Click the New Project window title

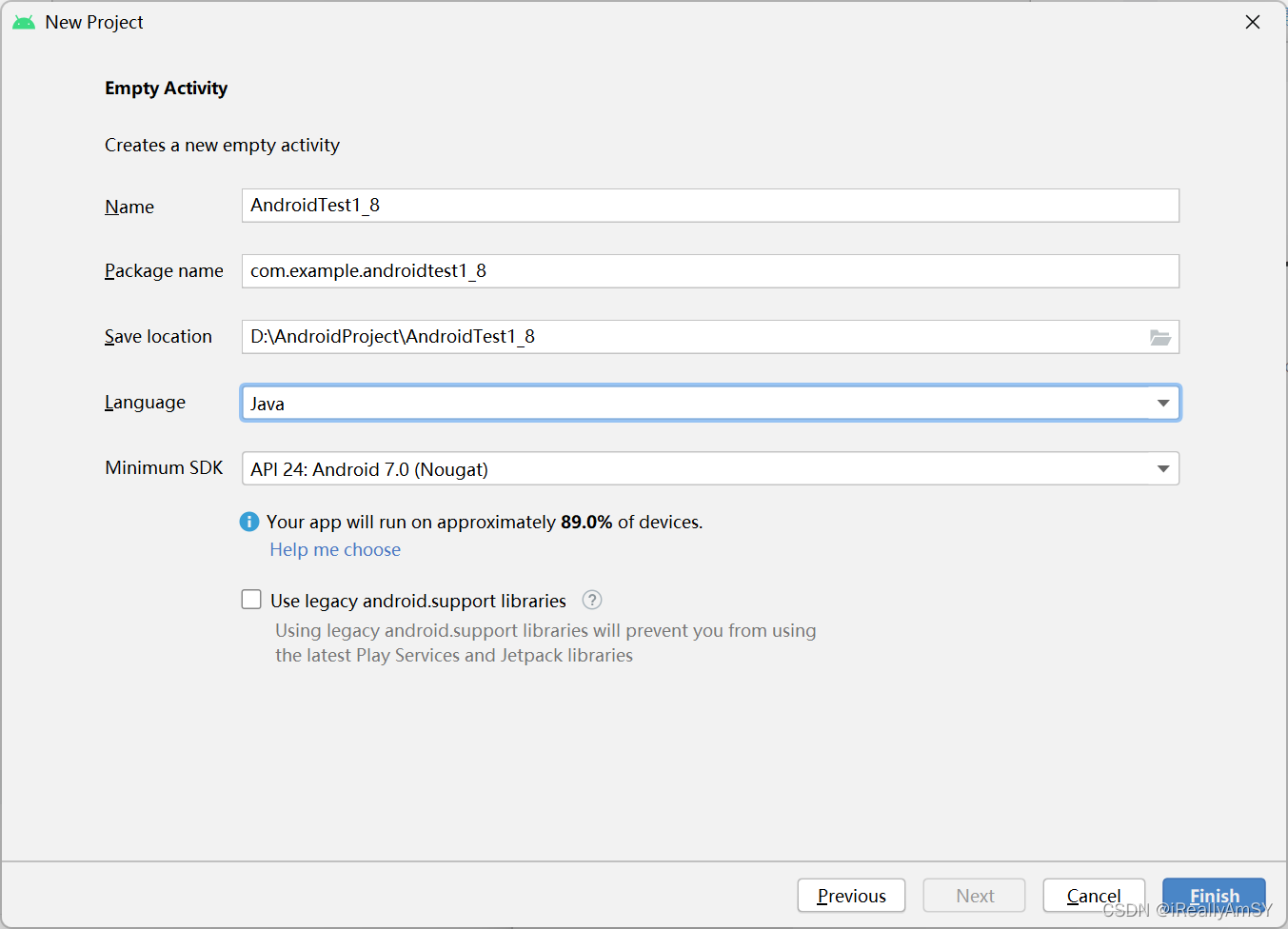tap(94, 22)
